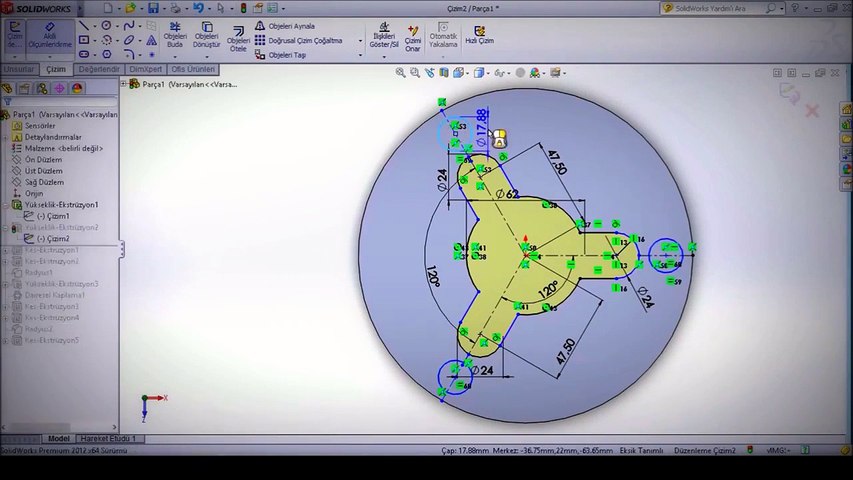The width and height of the screenshot is (853, 480).
Task: Click the Save icon in title bar
Action: (x=153, y=8)
